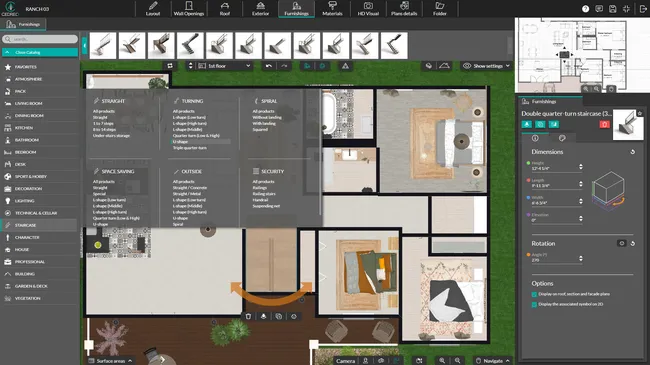This screenshot has height=365, width=650.
Task: Switch to the info tab in properties panel
Action: pyautogui.click(x=535, y=138)
